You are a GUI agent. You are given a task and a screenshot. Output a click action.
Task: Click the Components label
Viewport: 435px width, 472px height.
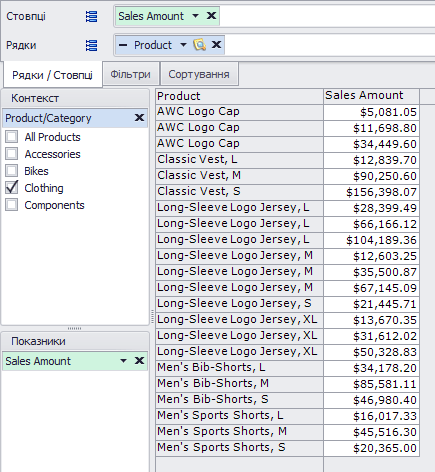click(x=54, y=205)
